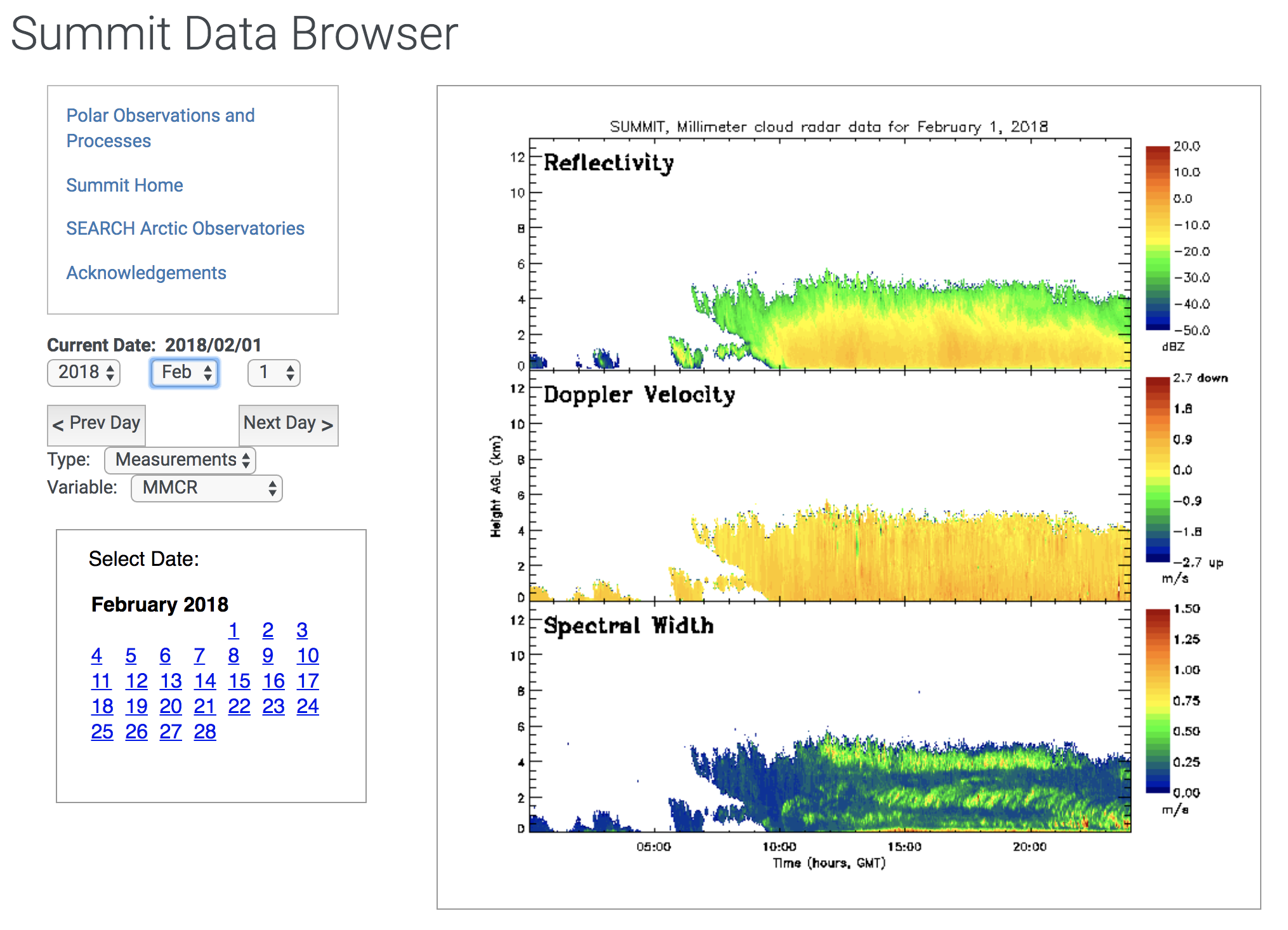Select February 5 in the calendar

(131, 655)
